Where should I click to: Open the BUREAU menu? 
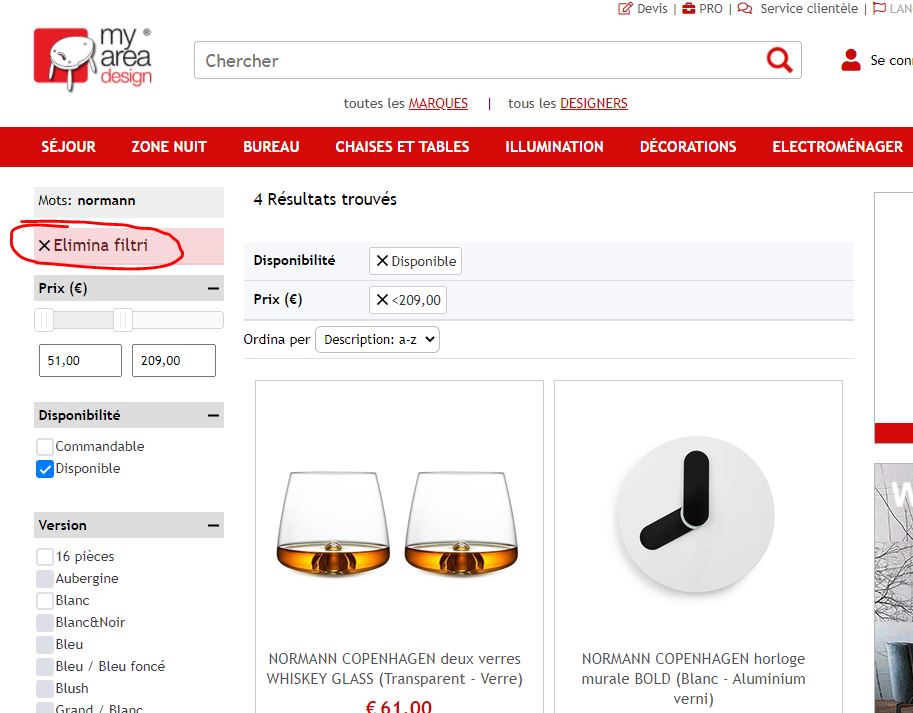pos(271,147)
